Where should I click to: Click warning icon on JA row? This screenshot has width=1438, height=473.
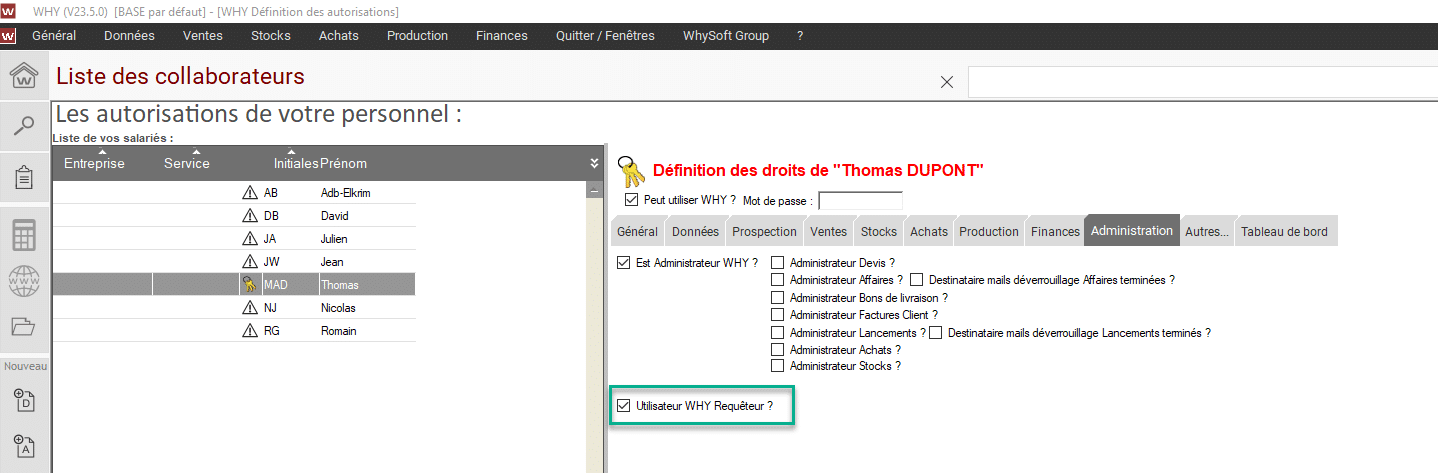250,239
